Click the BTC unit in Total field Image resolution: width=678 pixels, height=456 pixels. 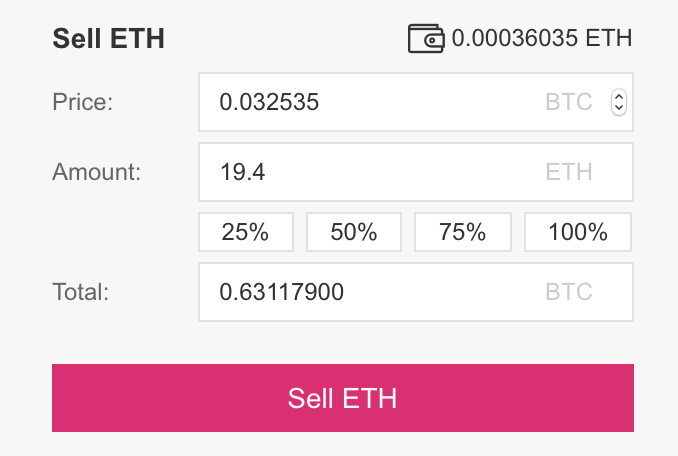(568, 292)
